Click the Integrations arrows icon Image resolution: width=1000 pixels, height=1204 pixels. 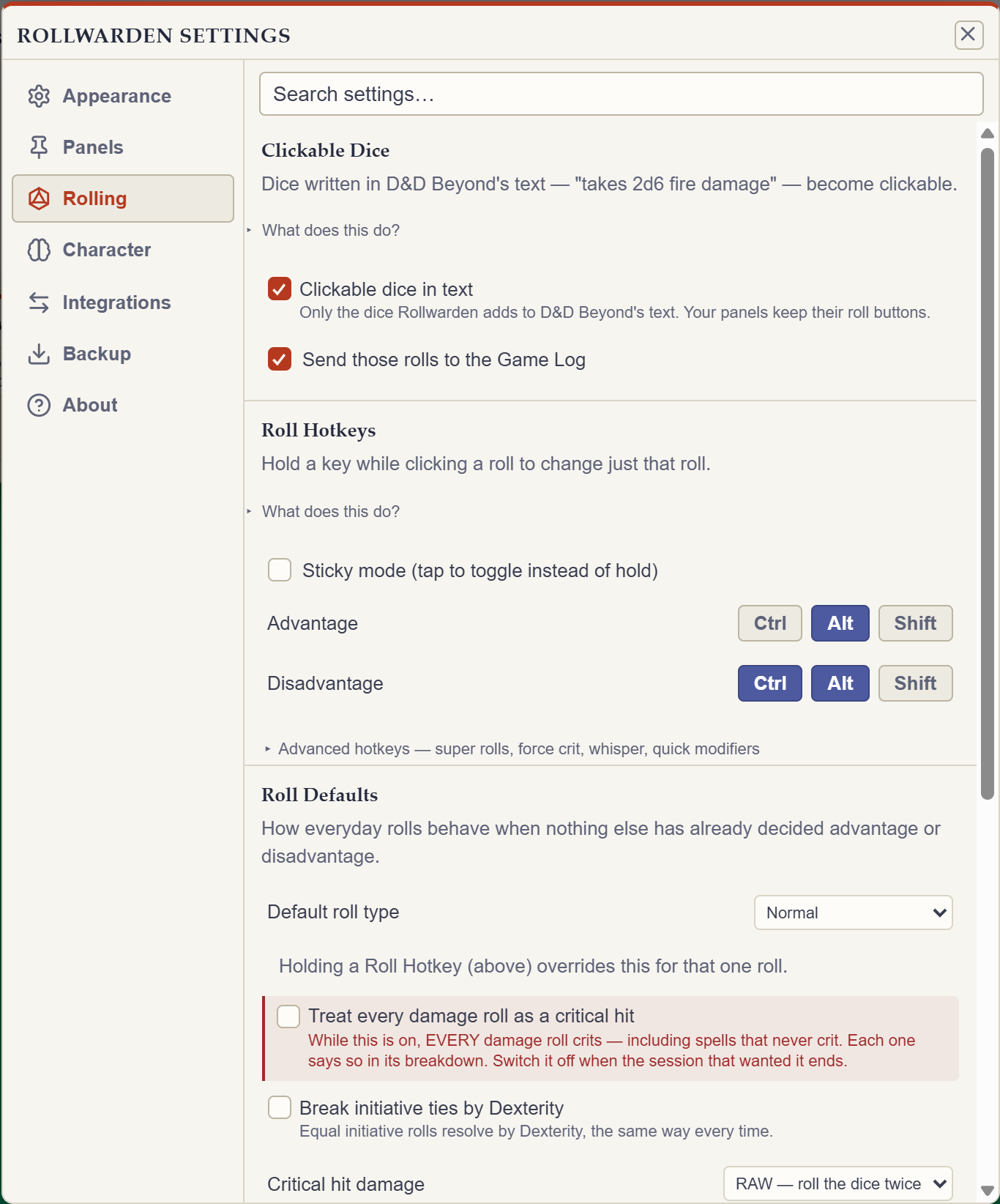39,302
